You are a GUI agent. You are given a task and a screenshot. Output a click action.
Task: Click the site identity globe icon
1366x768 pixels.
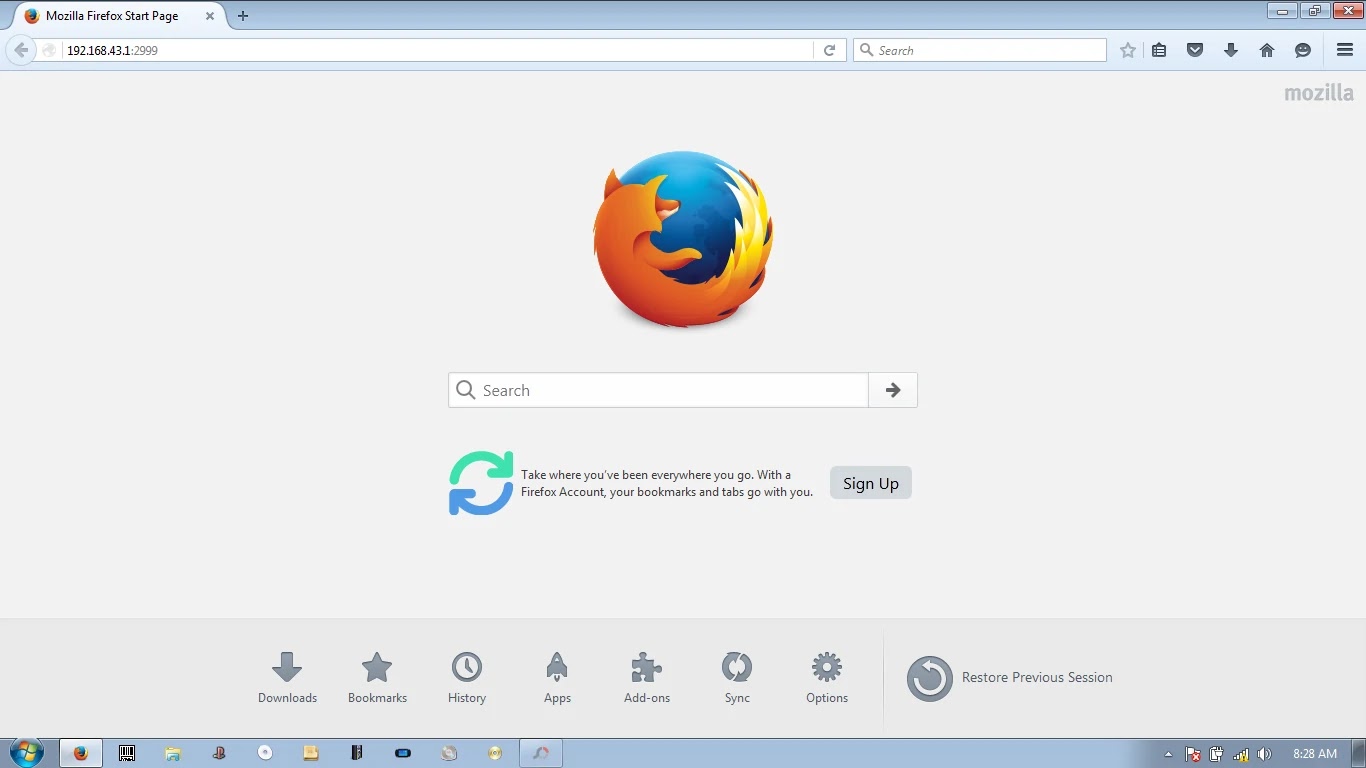(x=48, y=50)
